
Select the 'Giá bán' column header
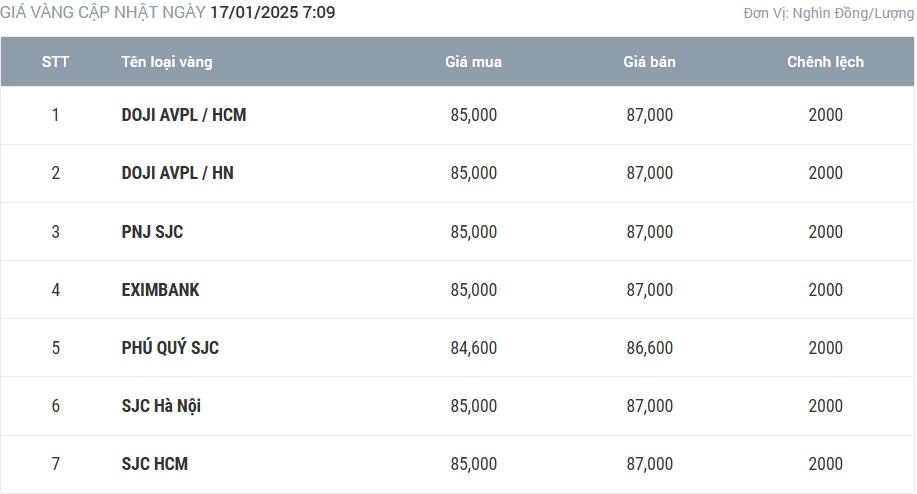coord(649,62)
